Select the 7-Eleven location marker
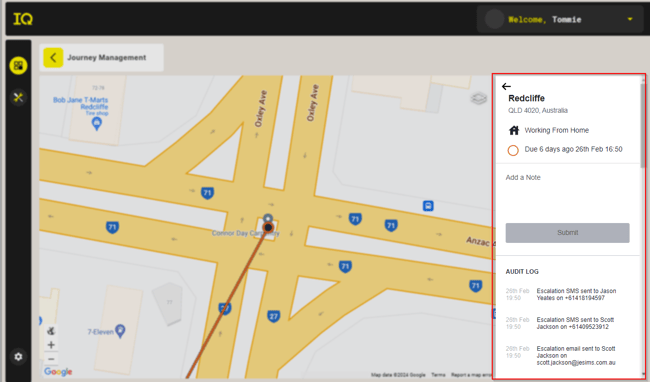This screenshot has width=650, height=382. 120,331
